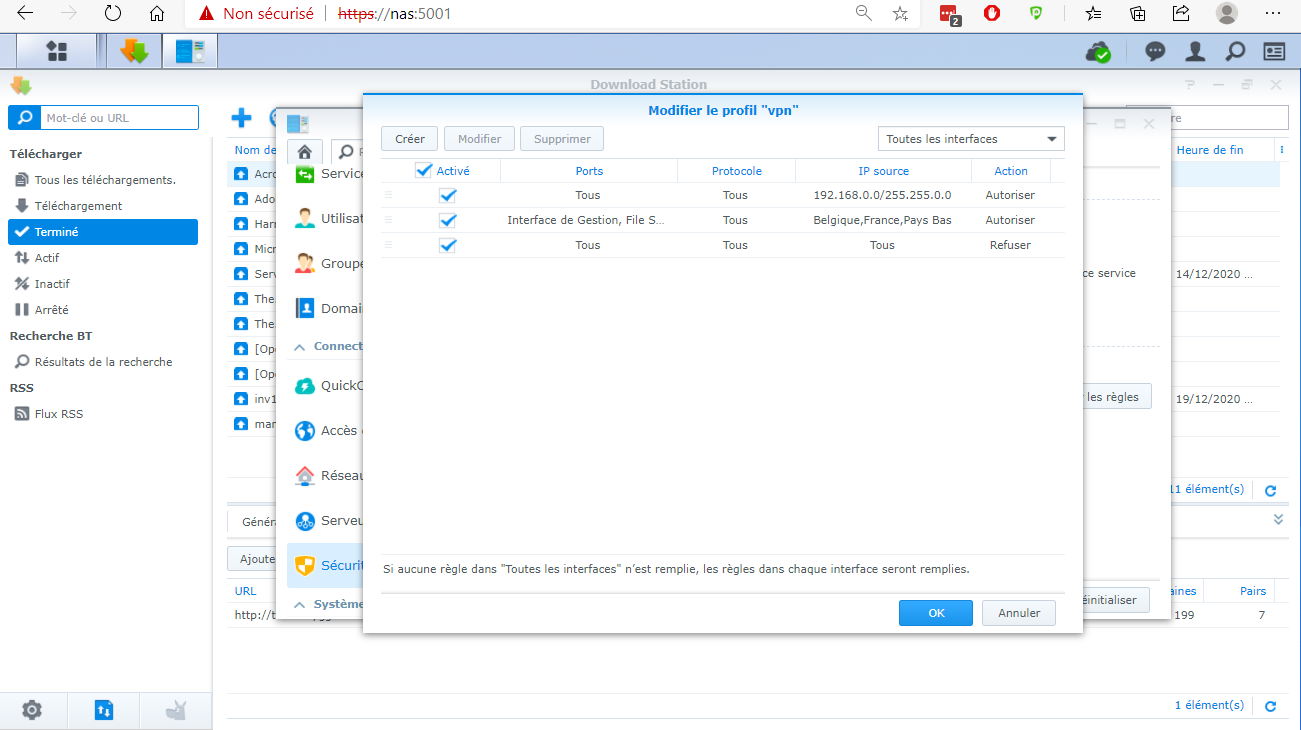Open the user account options icon
The height and width of the screenshot is (730, 1301).
(1195, 52)
